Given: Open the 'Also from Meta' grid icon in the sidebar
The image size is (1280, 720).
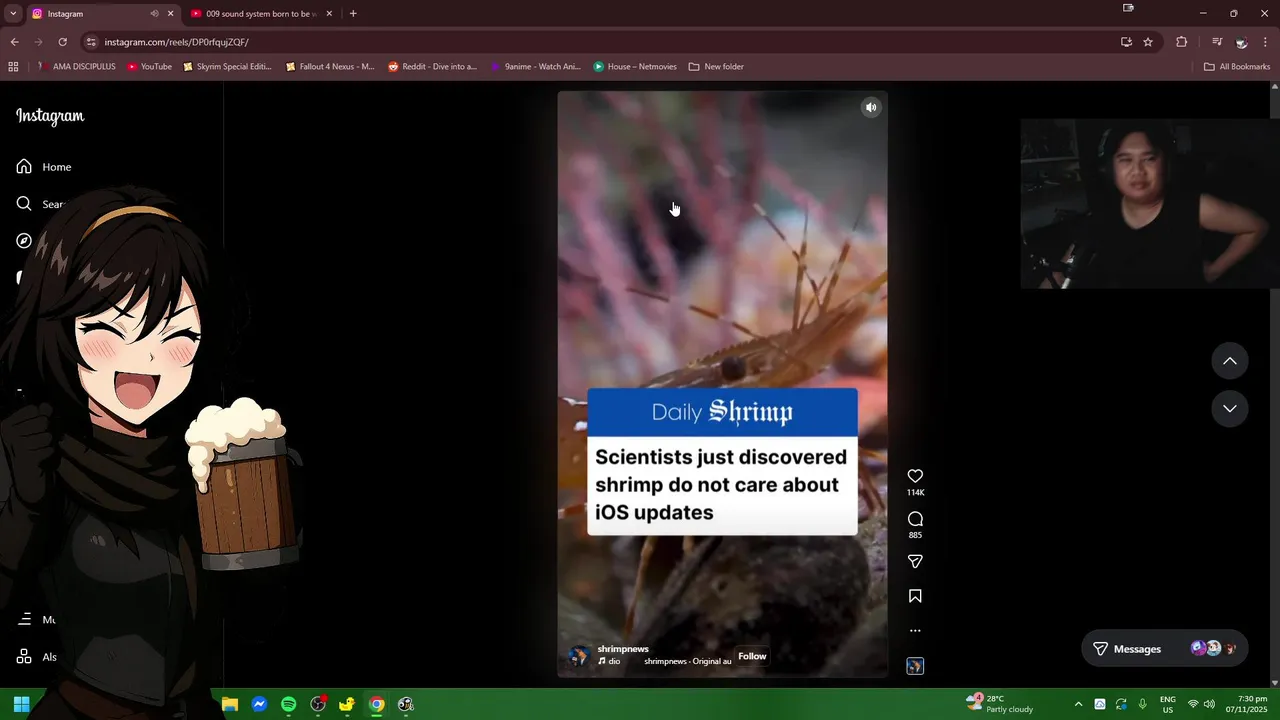Looking at the screenshot, I should [24, 657].
